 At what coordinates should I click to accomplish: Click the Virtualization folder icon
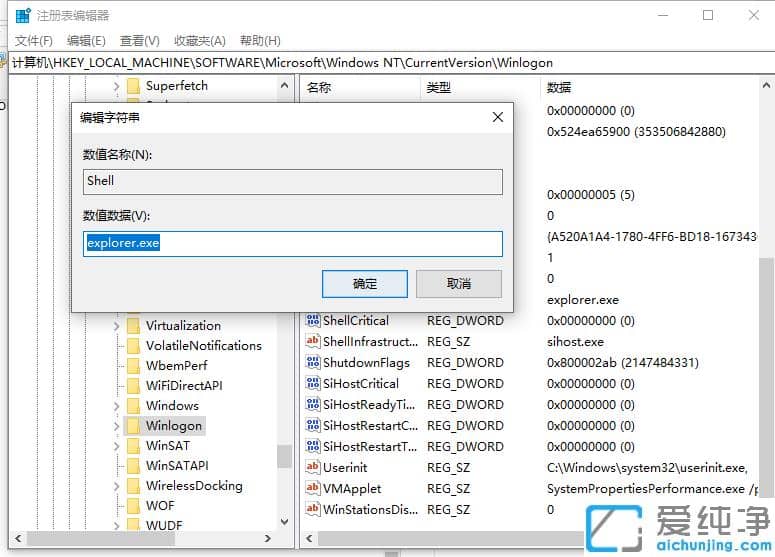133,326
